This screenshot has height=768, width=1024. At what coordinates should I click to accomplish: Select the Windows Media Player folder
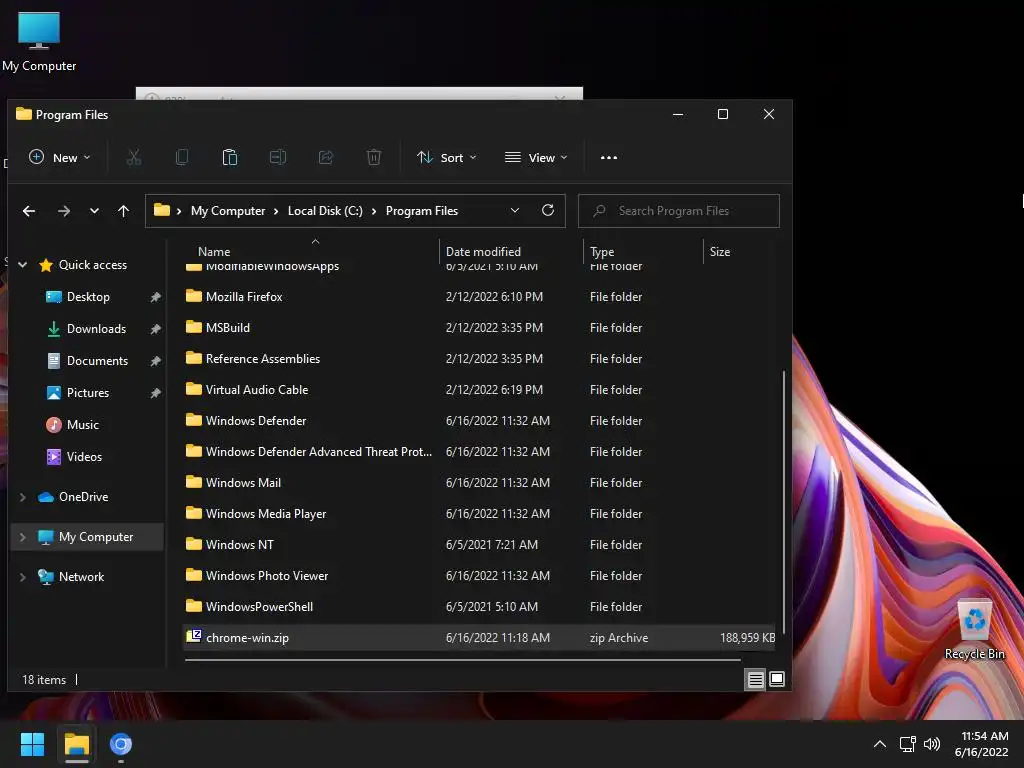pos(479,513)
